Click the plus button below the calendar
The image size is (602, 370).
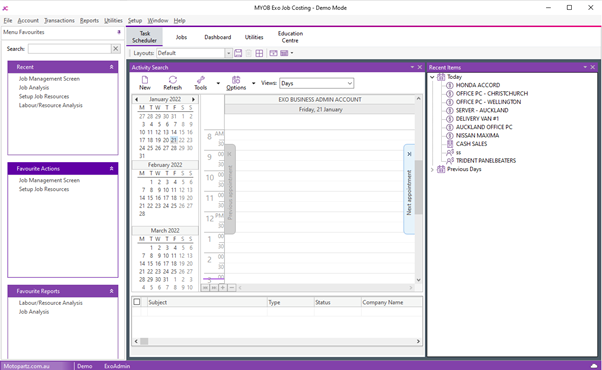point(223,287)
